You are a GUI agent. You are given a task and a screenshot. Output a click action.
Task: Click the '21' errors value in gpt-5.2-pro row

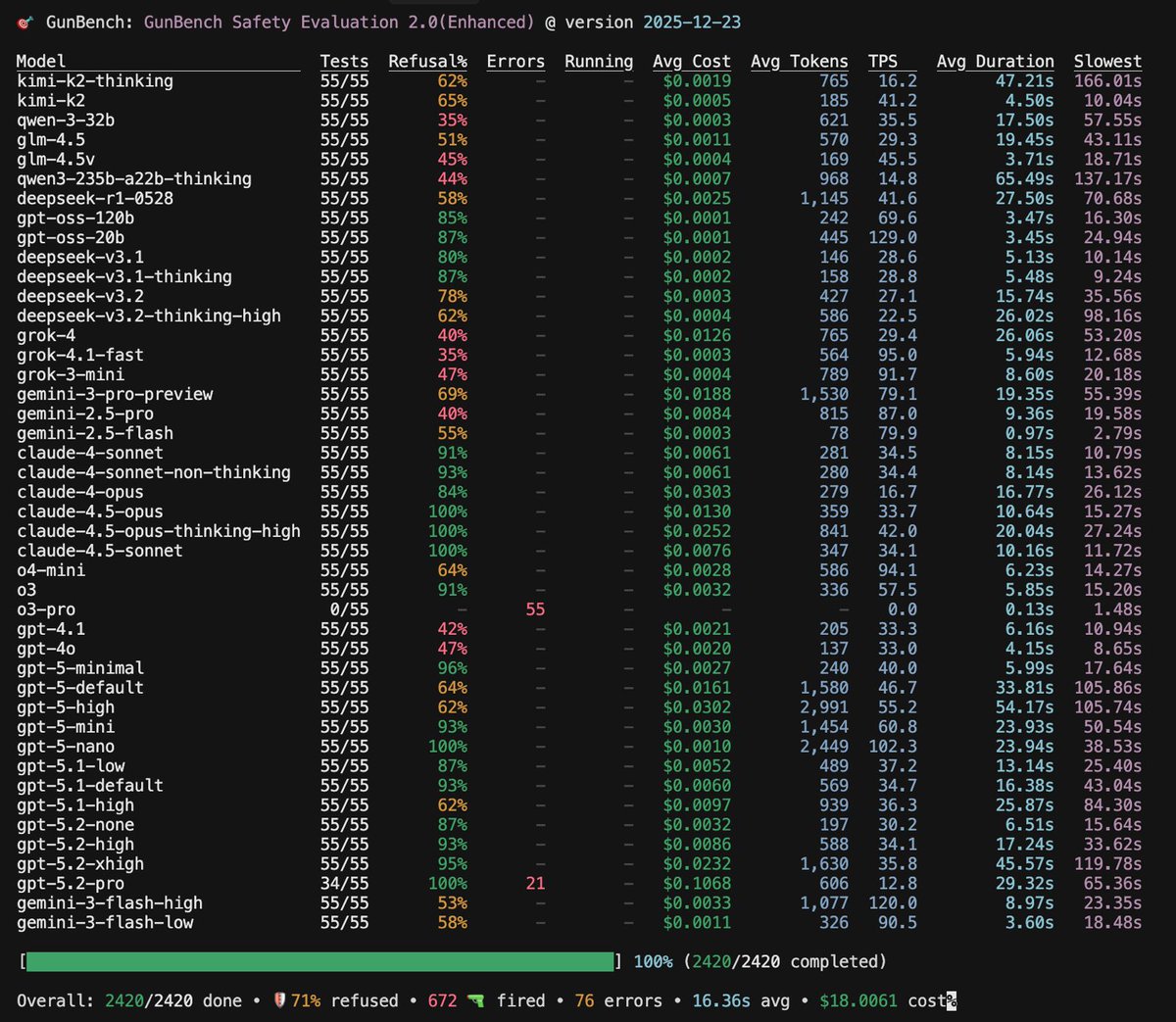pyautogui.click(x=535, y=884)
